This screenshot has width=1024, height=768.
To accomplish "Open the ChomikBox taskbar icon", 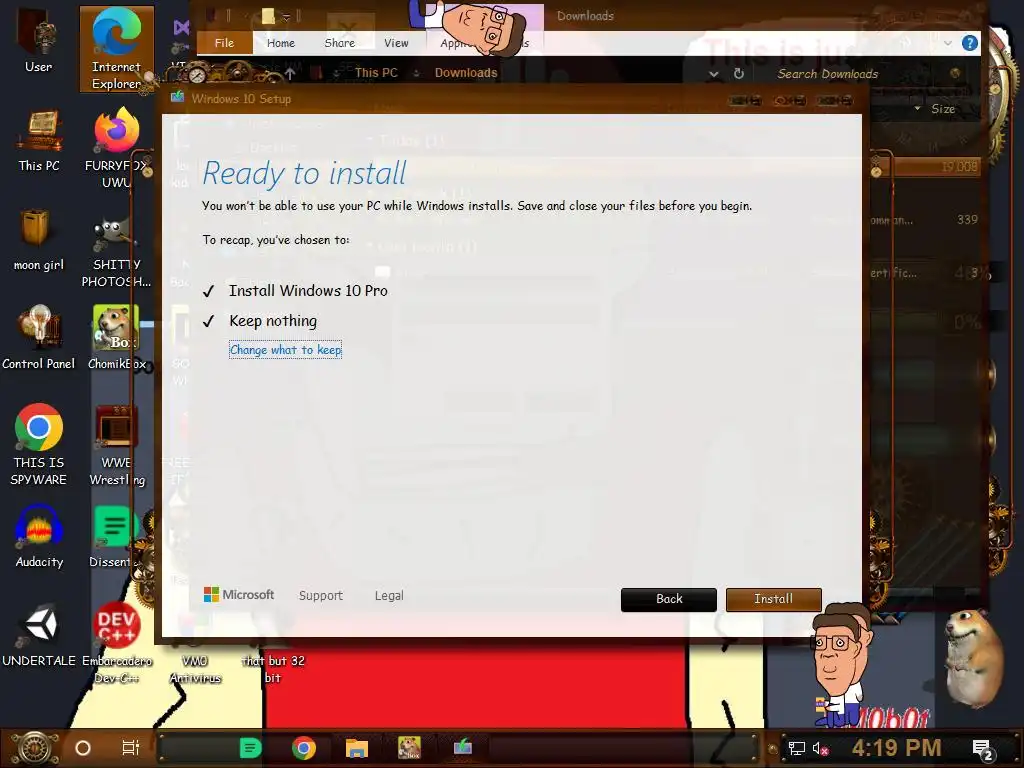I will tap(409, 748).
